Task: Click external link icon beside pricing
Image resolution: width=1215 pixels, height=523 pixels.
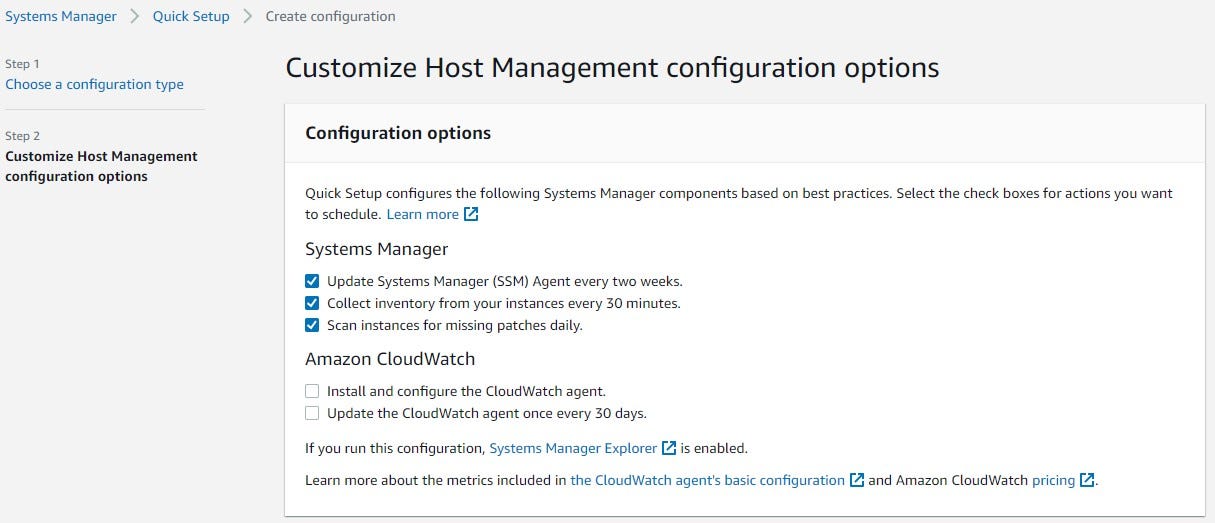Action: click(x=1087, y=480)
